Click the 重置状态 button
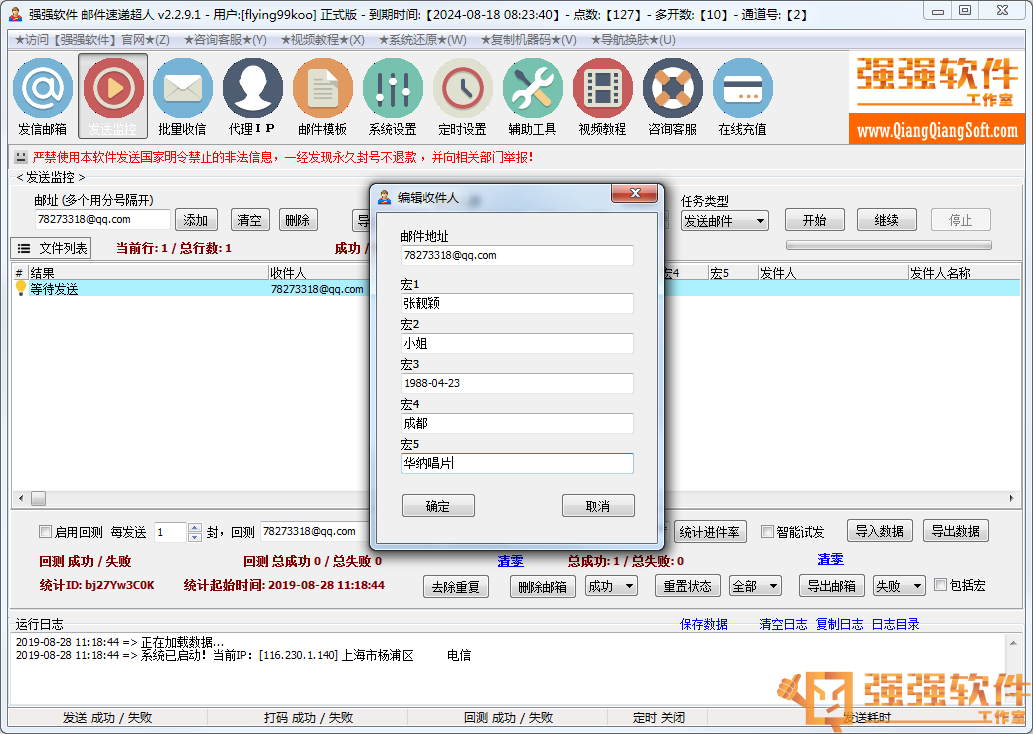Screen dimensions: 1033x734 [688, 586]
